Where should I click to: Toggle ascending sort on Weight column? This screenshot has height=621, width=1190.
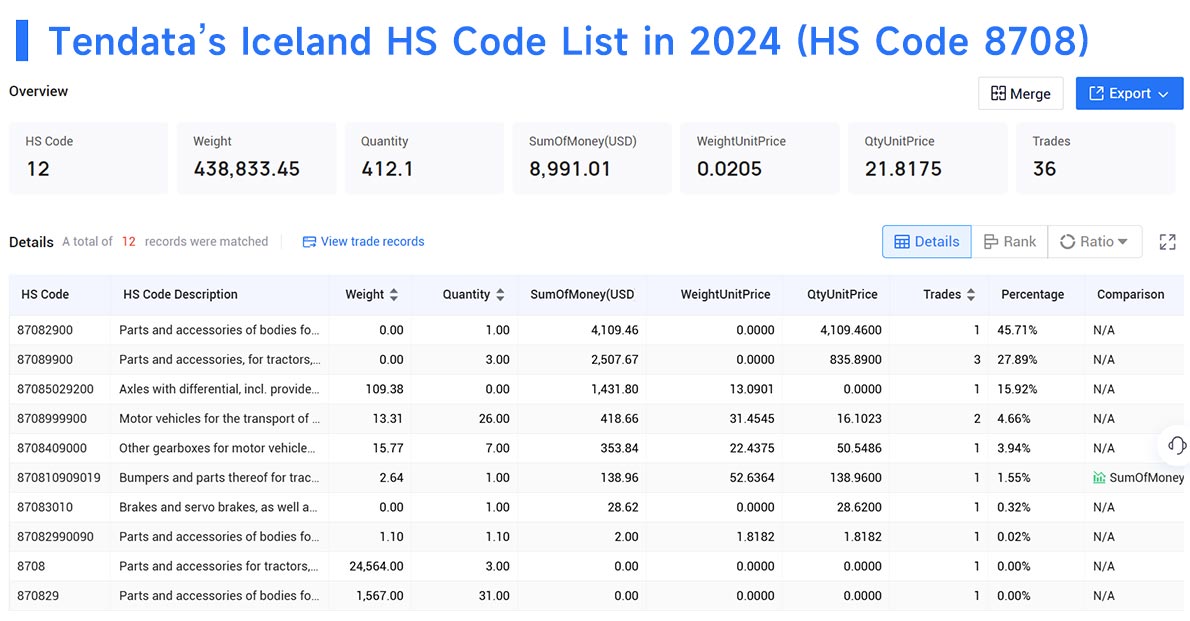[x=392, y=290]
